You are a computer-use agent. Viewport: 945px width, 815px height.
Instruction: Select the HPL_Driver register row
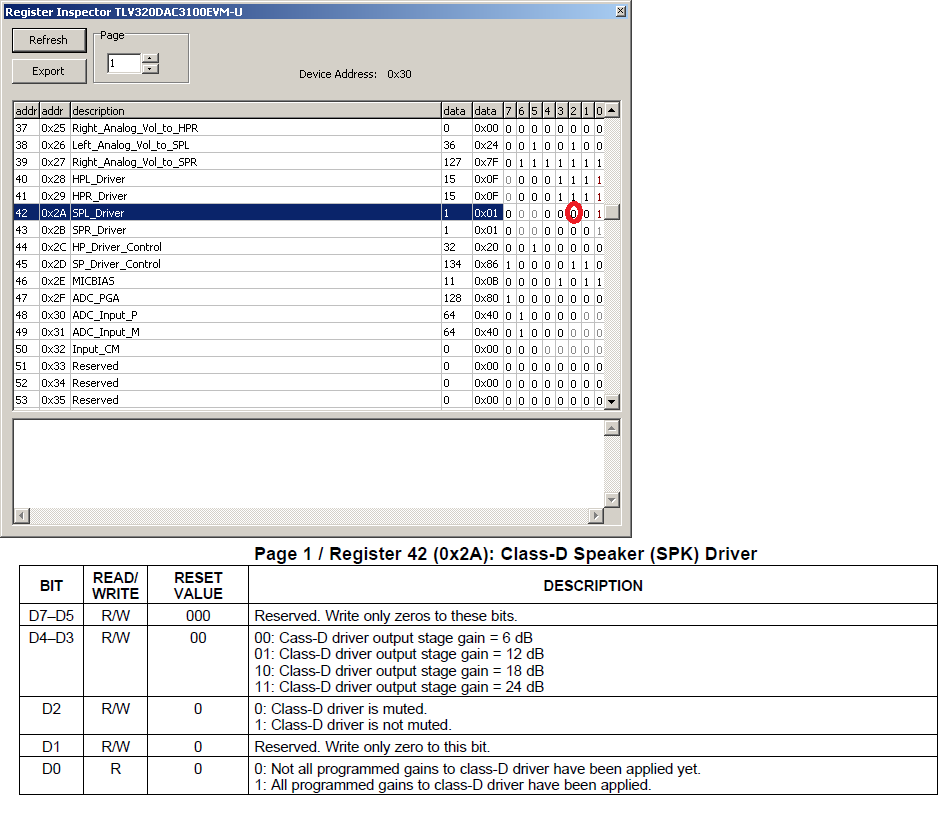309,179
